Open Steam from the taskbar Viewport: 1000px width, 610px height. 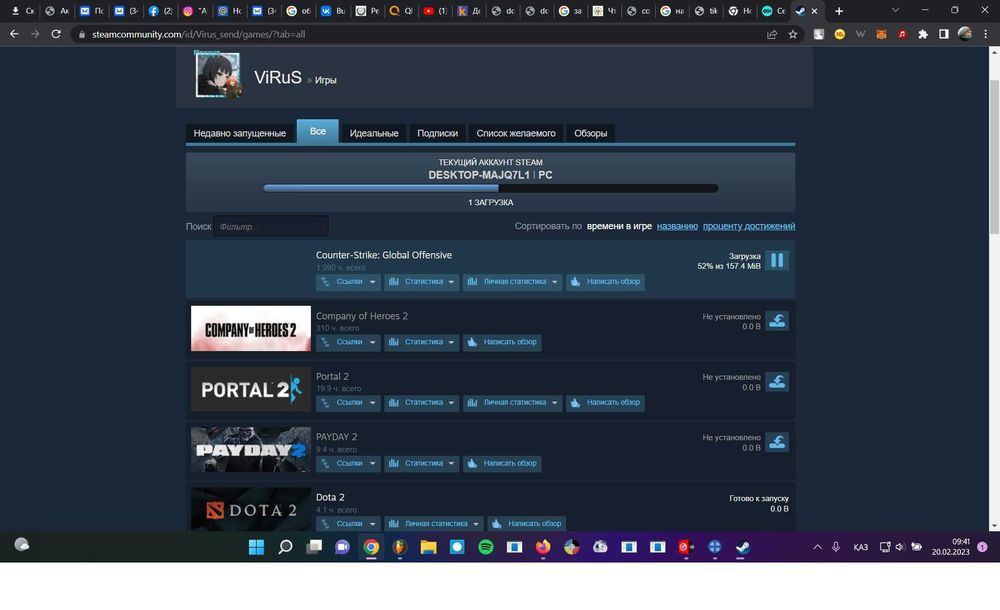743,547
